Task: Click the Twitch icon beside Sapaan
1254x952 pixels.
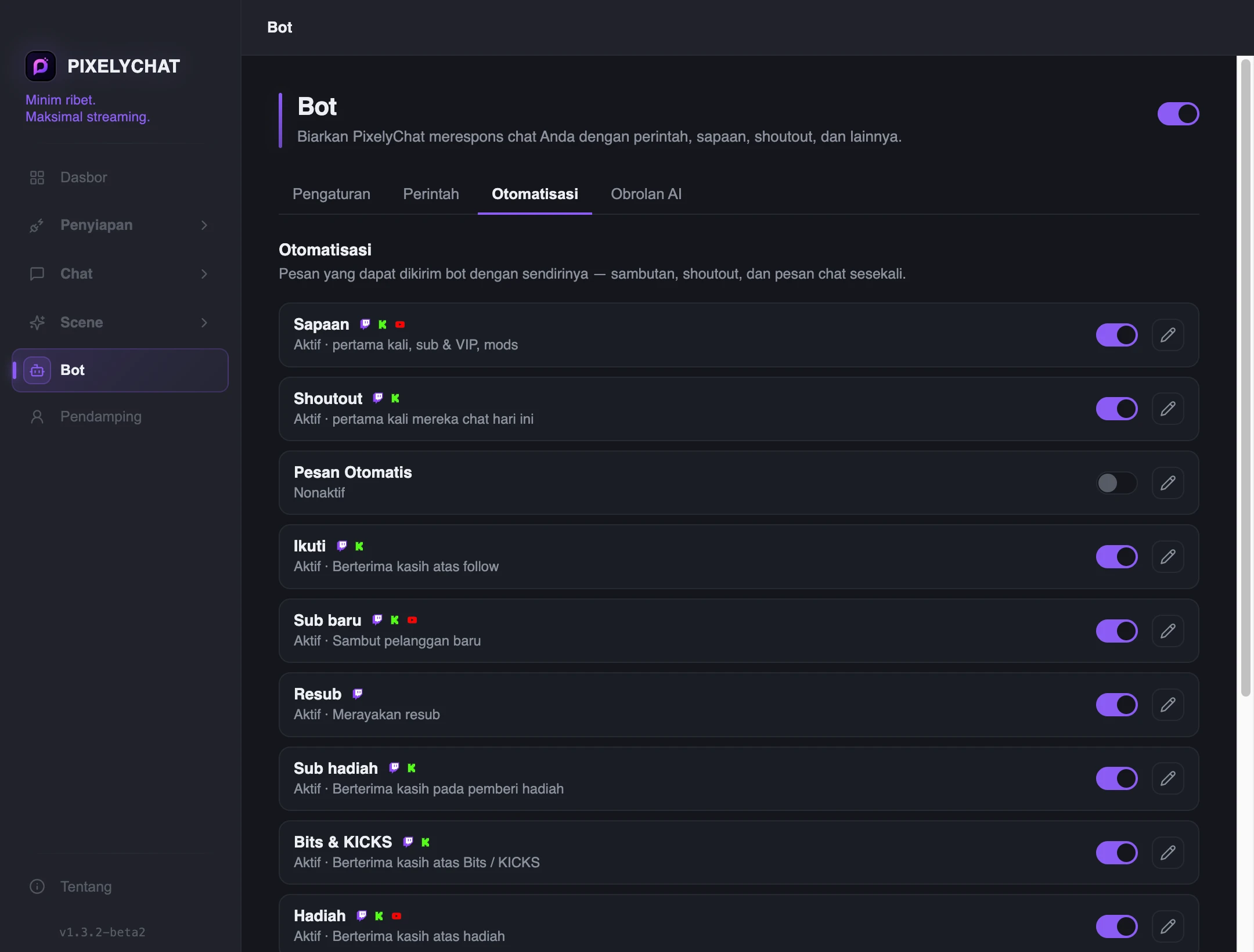Action: [365, 324]
